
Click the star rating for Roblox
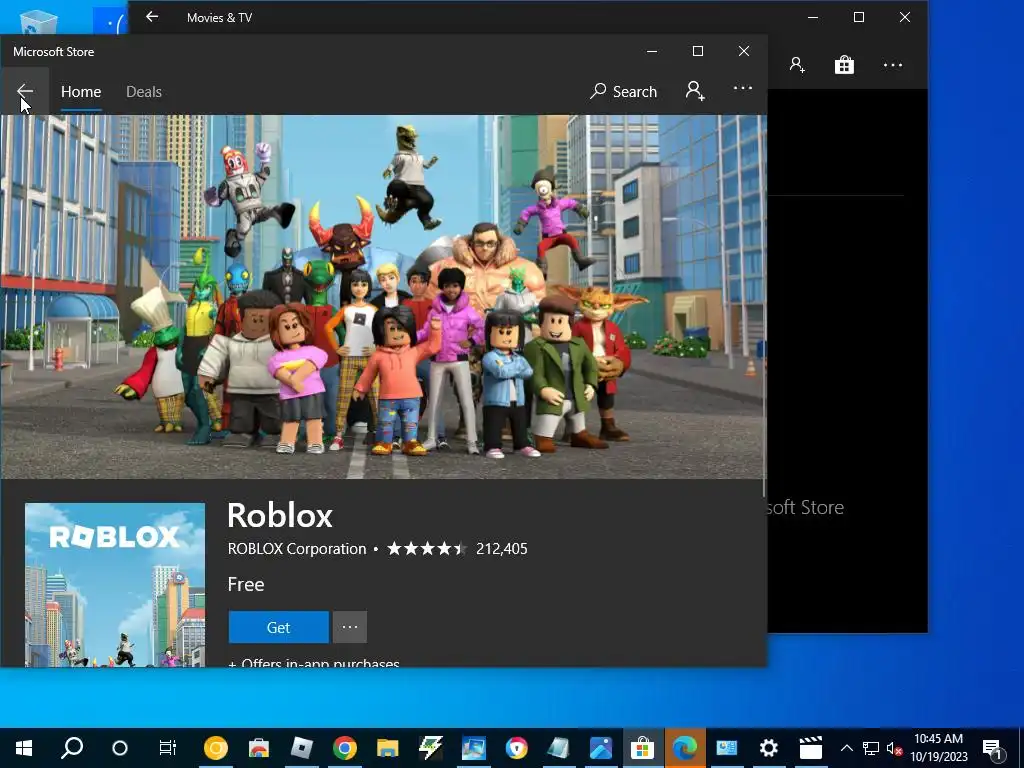point(427,549)
